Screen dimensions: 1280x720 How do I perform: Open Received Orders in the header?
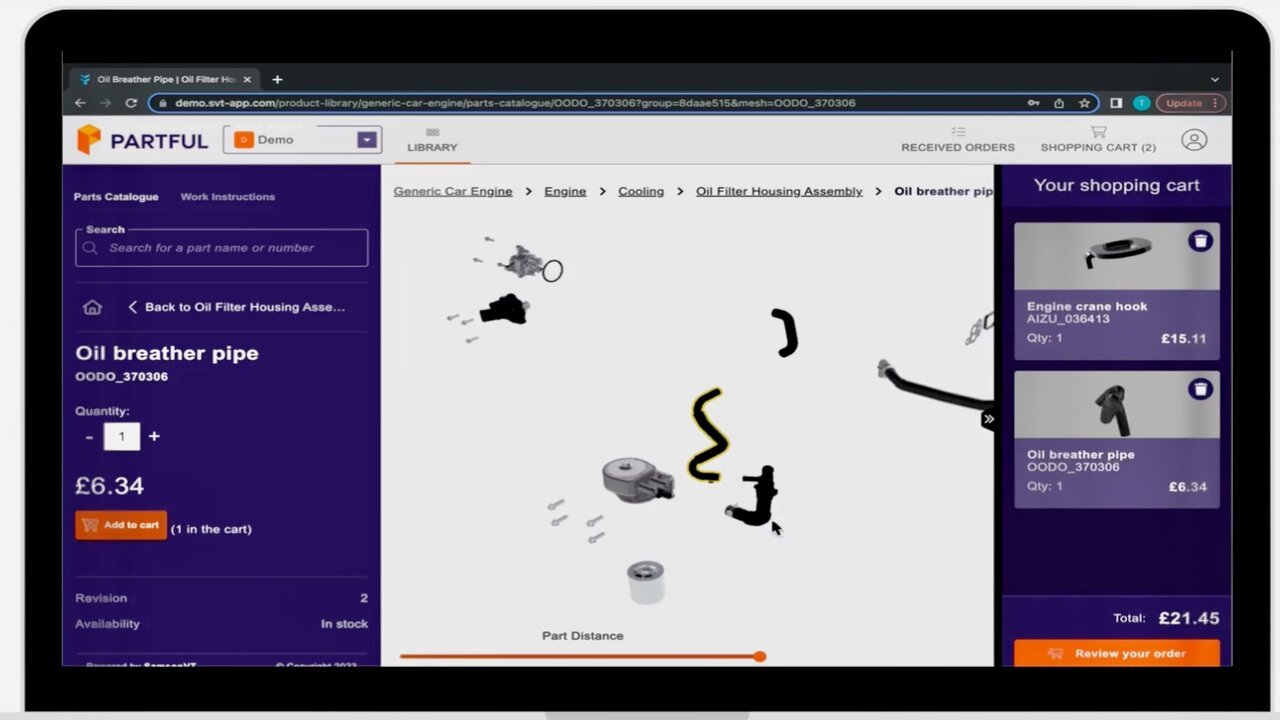(957, 139)
